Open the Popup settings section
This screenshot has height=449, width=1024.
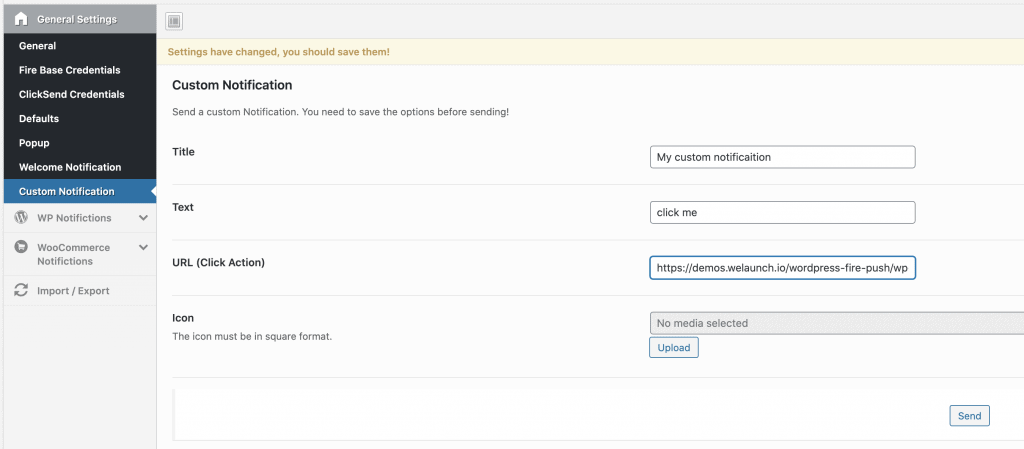(34, 143)
